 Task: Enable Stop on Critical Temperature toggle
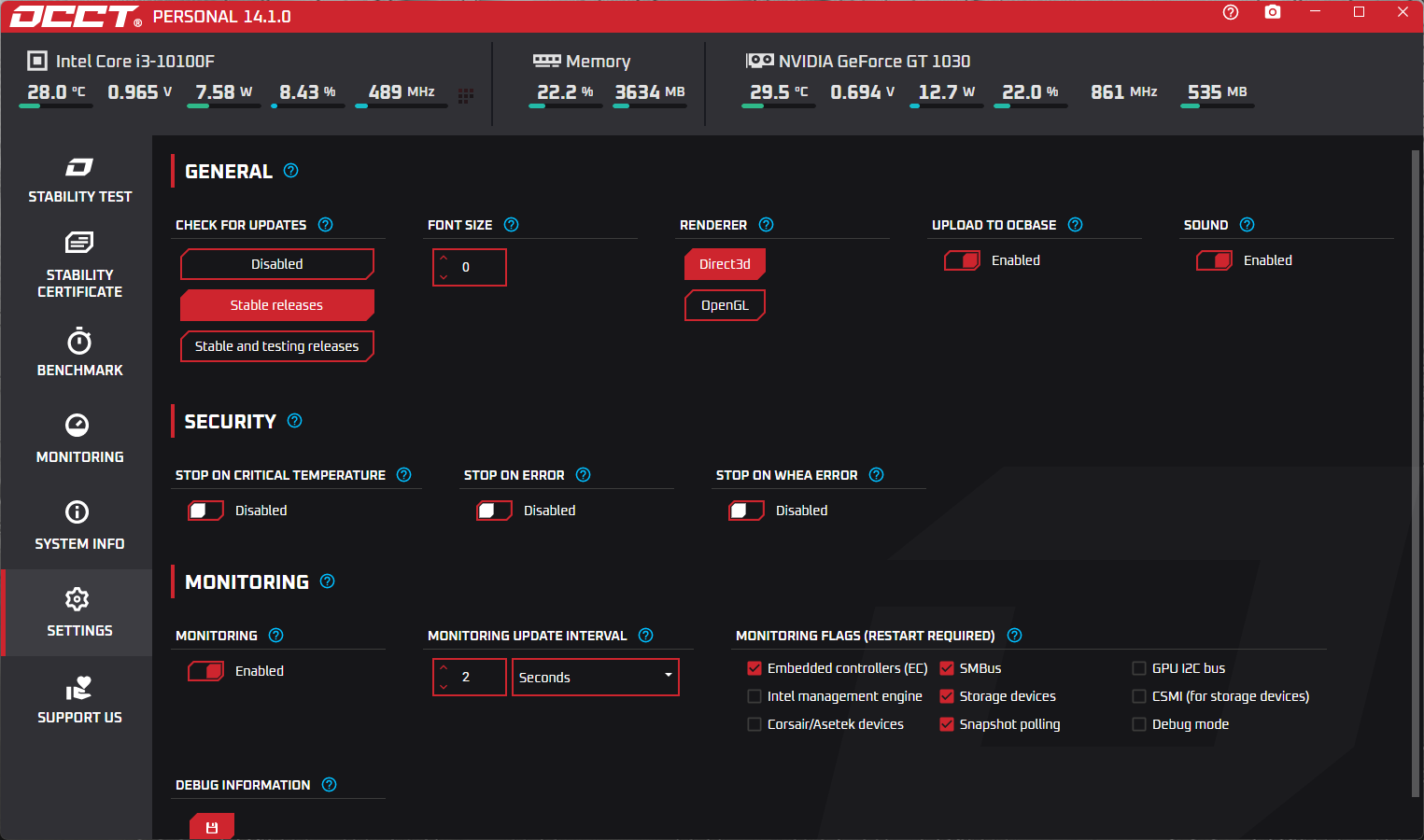[x=206, y=511]
